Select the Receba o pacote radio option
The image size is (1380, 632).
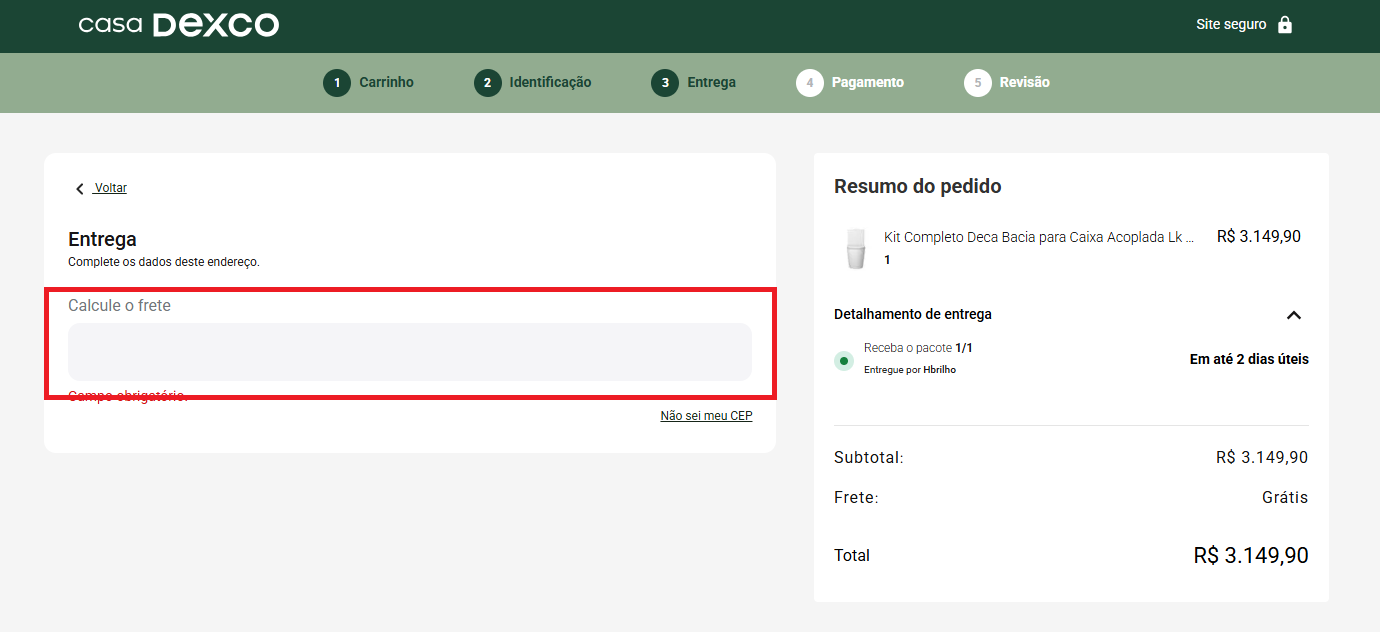click(x=844, y=360)
